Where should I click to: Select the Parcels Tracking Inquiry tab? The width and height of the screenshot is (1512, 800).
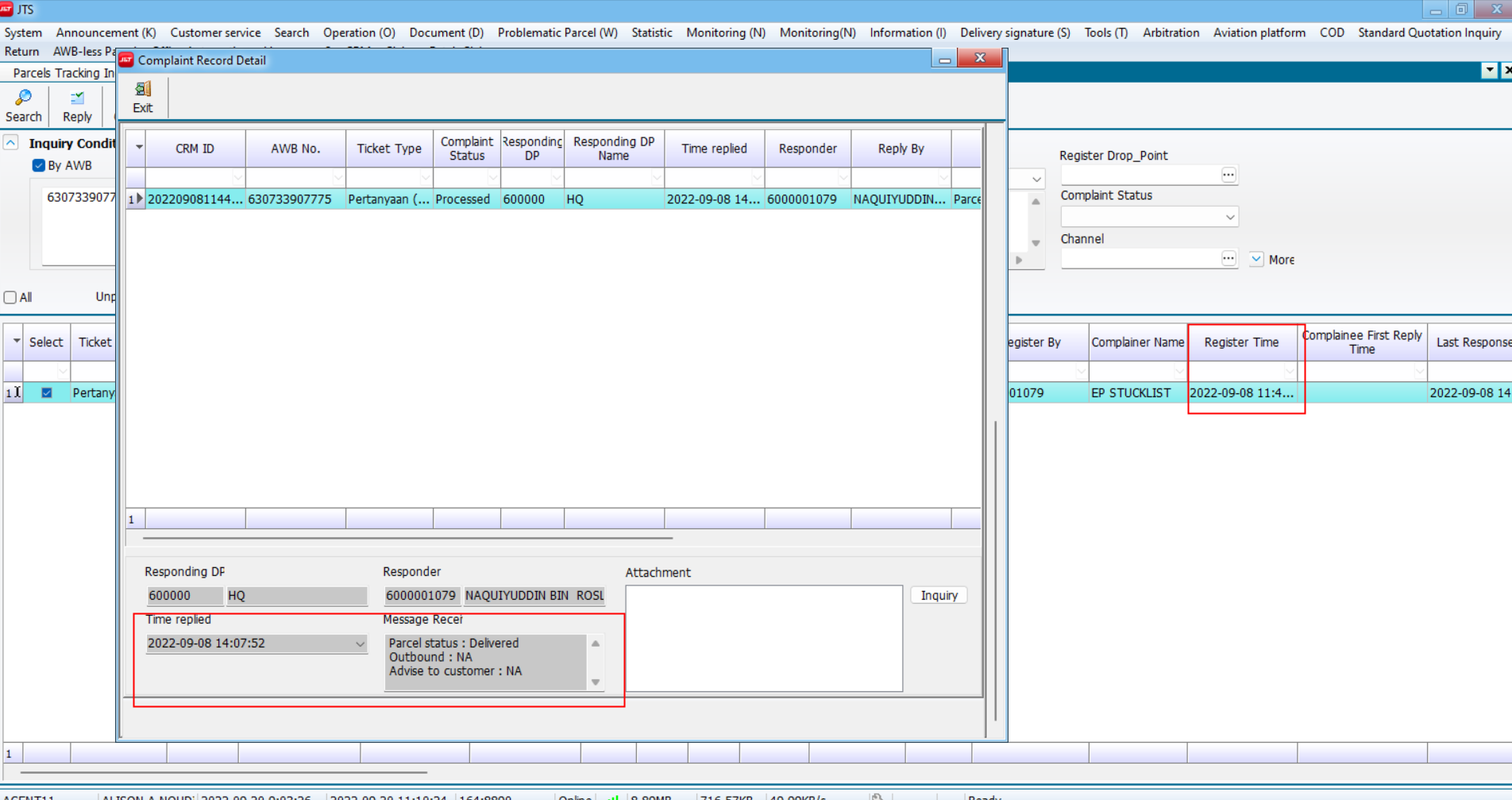tap(62, 72)
